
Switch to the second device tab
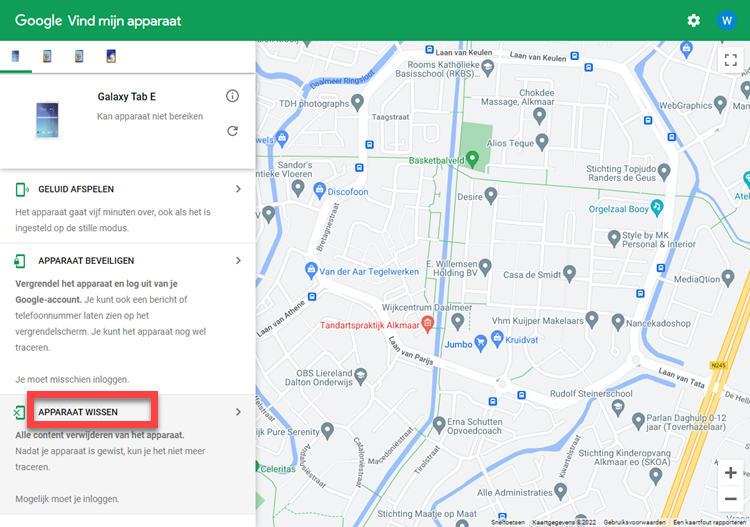(47, 56)
